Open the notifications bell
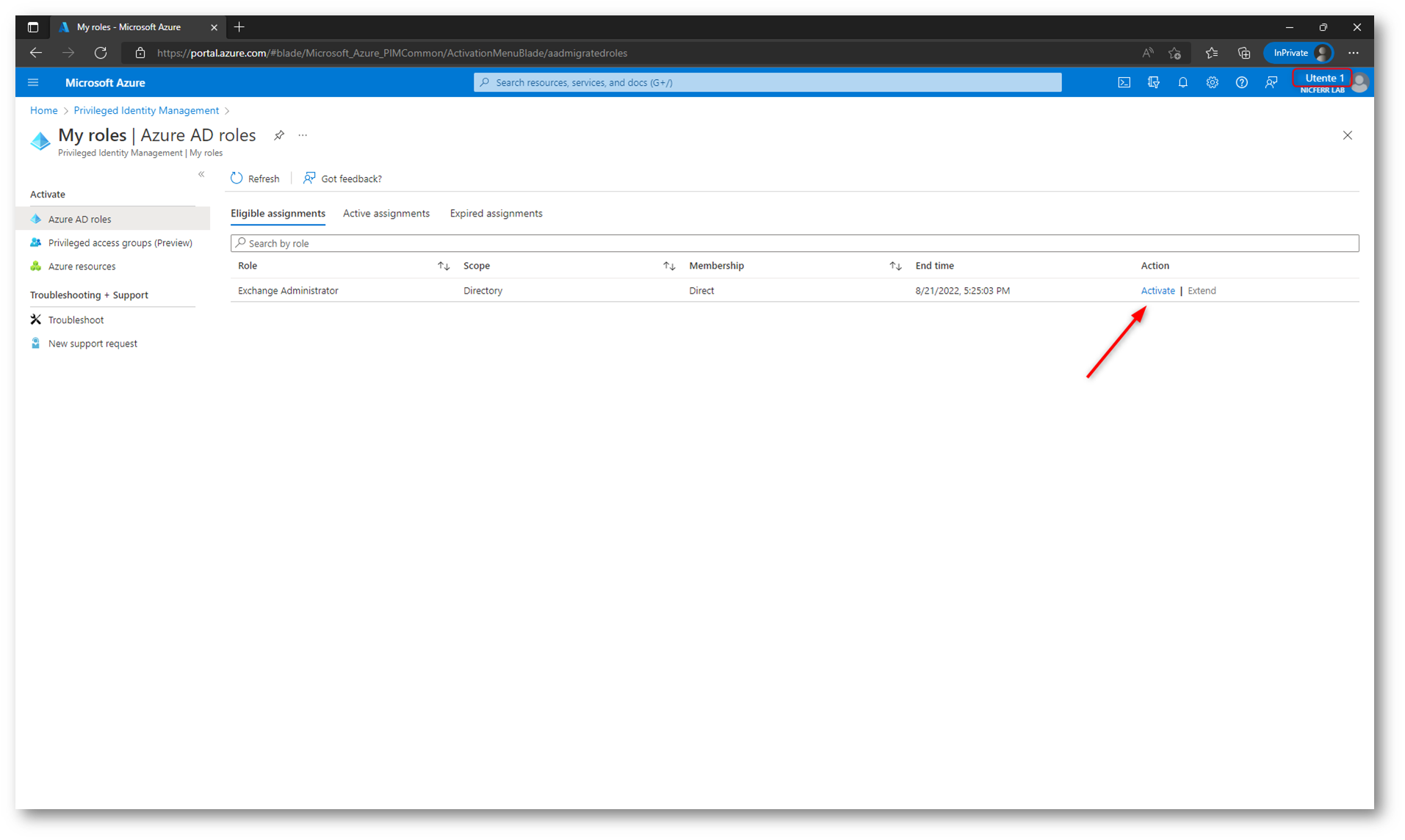The image size is (1405, 840). pyautogui.click(x=1182, y=82)
